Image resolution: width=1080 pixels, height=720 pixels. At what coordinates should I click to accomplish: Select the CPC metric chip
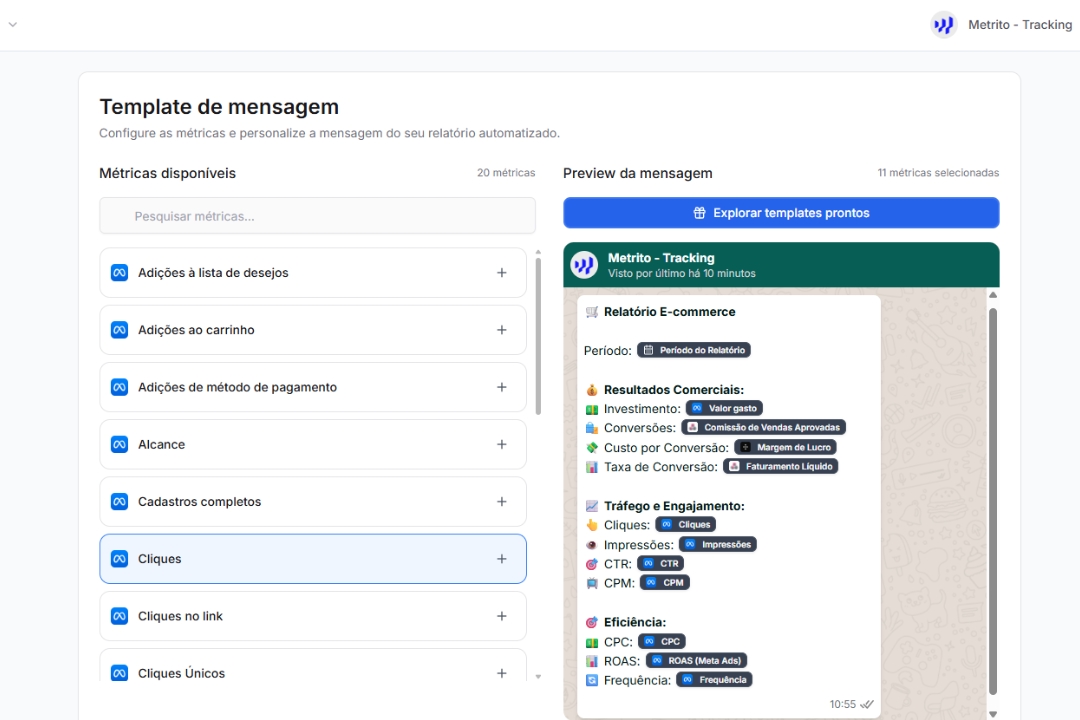[661, 641]
